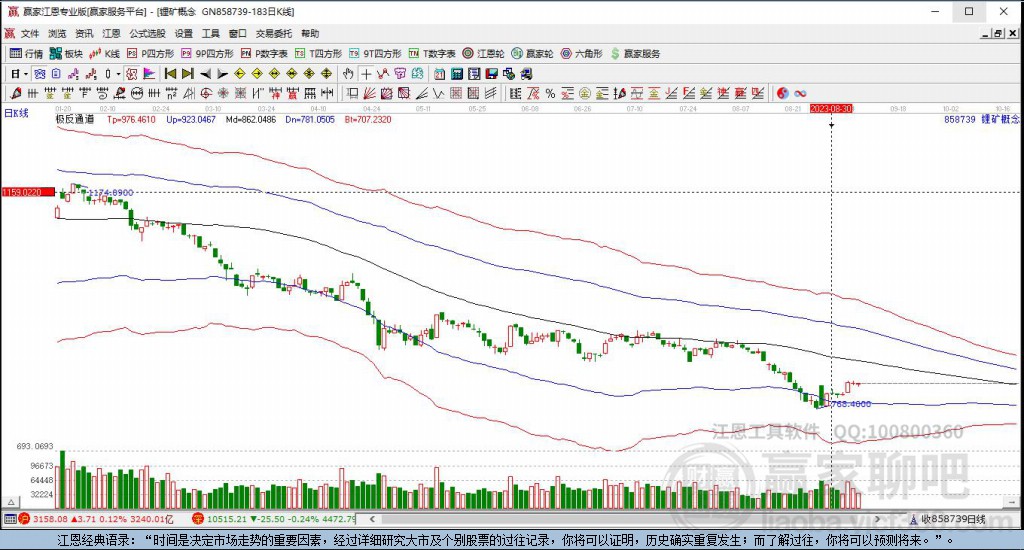Click the 日K线 label
This screenshot has width=1024, height=550.
[x=16, y=113]
